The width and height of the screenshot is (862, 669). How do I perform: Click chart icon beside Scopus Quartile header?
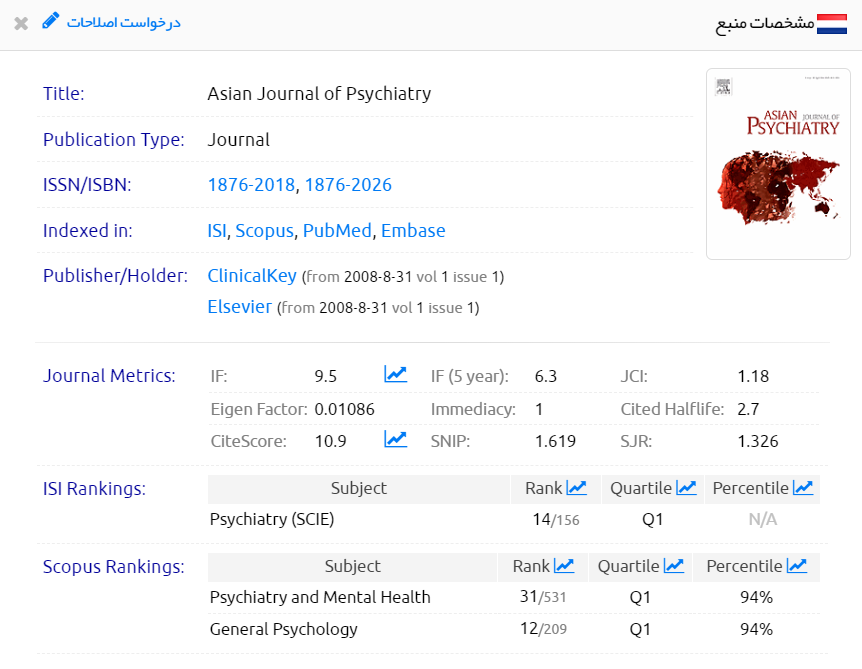(x=674, y=566)
